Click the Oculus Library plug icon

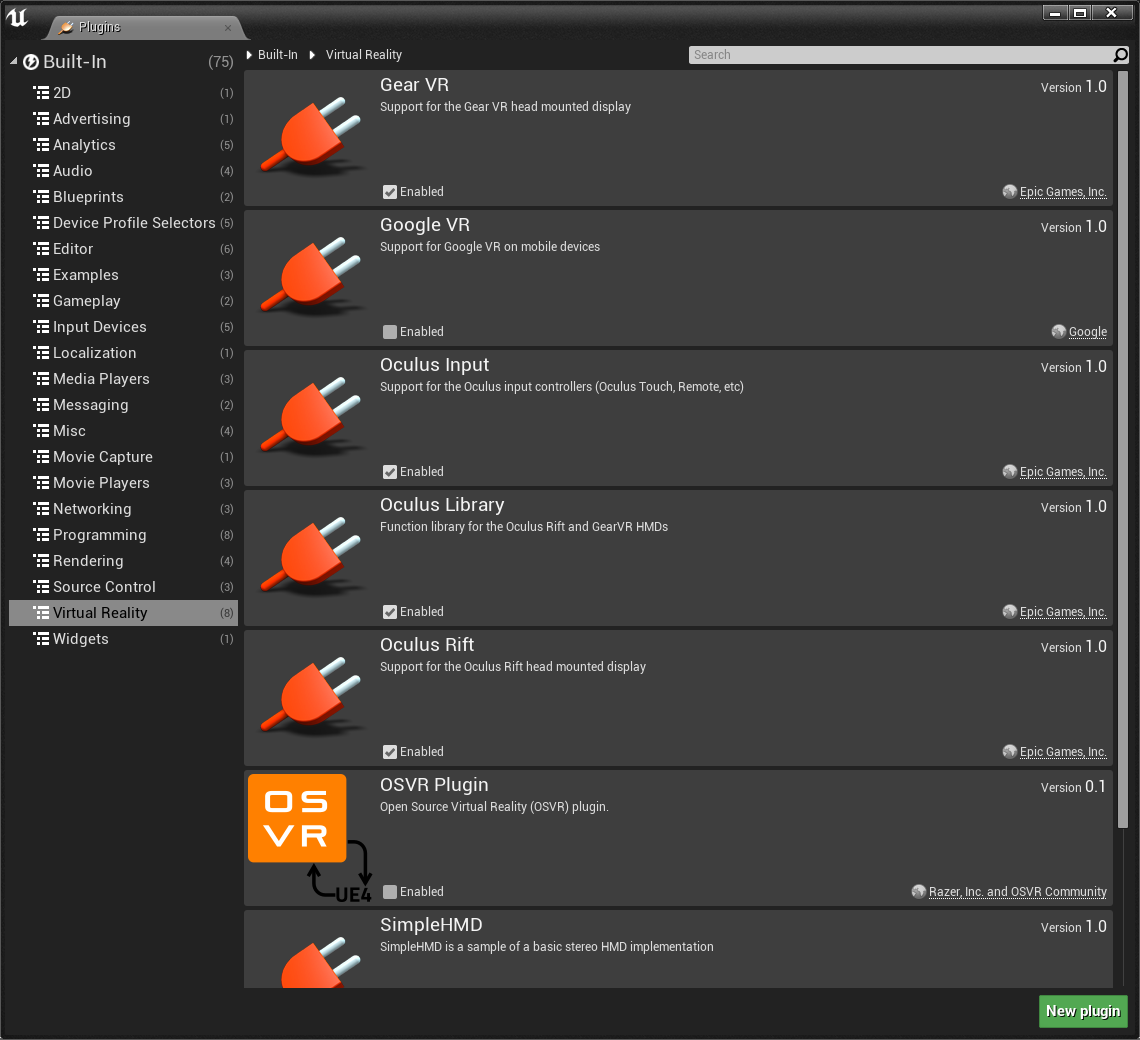311,555
